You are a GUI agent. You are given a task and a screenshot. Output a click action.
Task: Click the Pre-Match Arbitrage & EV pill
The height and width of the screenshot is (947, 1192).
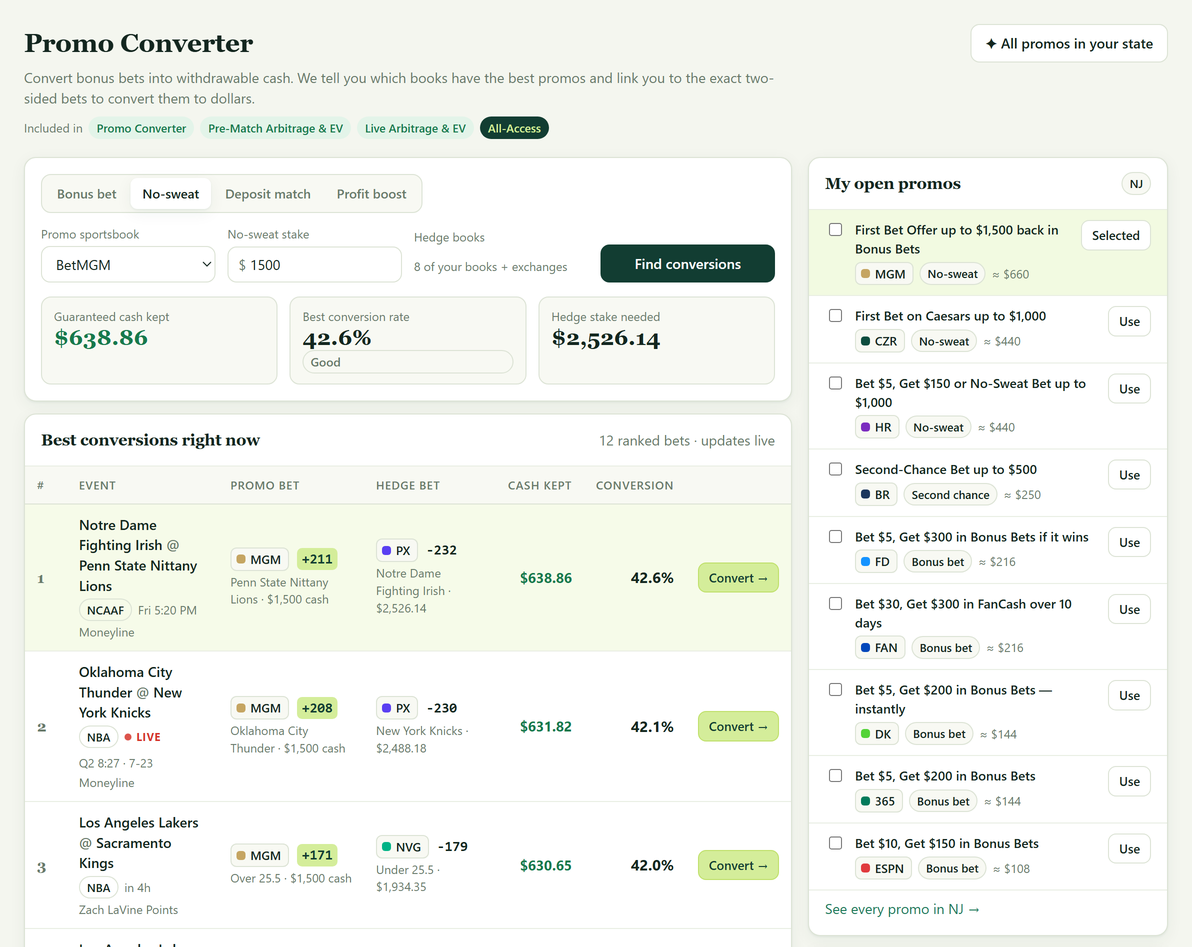click(275, 128)
